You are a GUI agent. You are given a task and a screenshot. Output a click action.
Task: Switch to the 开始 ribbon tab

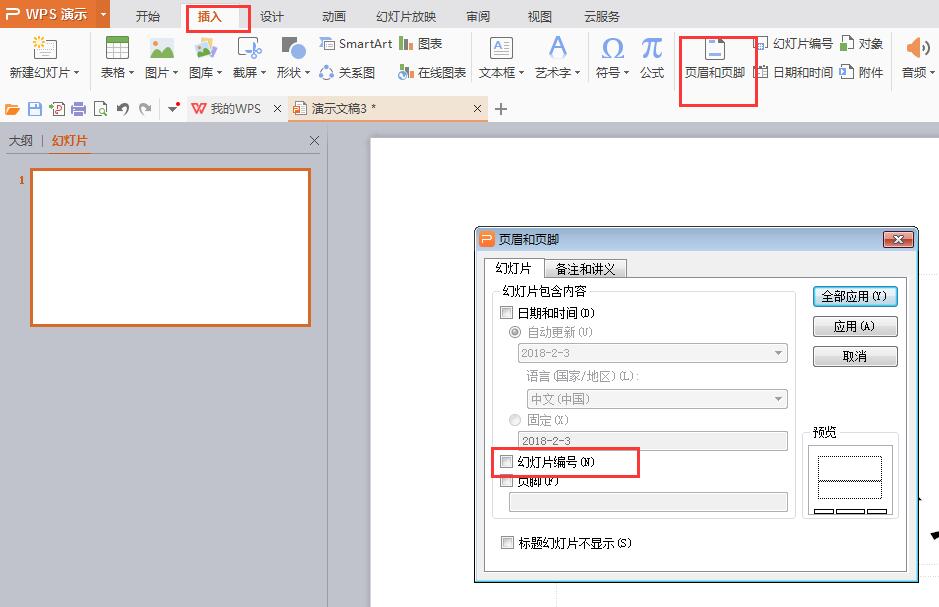147,16
